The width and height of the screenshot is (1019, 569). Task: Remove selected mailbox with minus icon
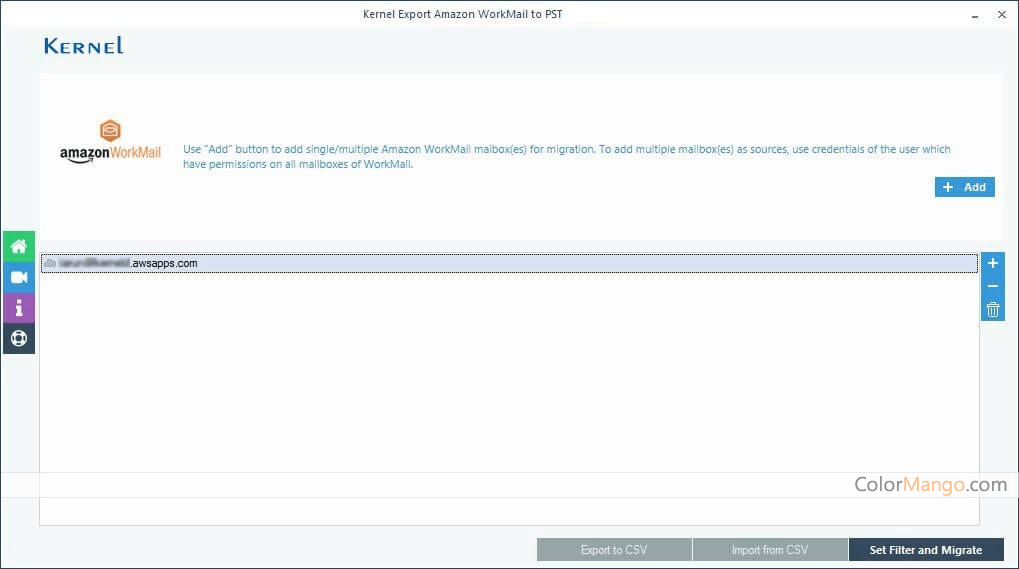click(992, 286)
